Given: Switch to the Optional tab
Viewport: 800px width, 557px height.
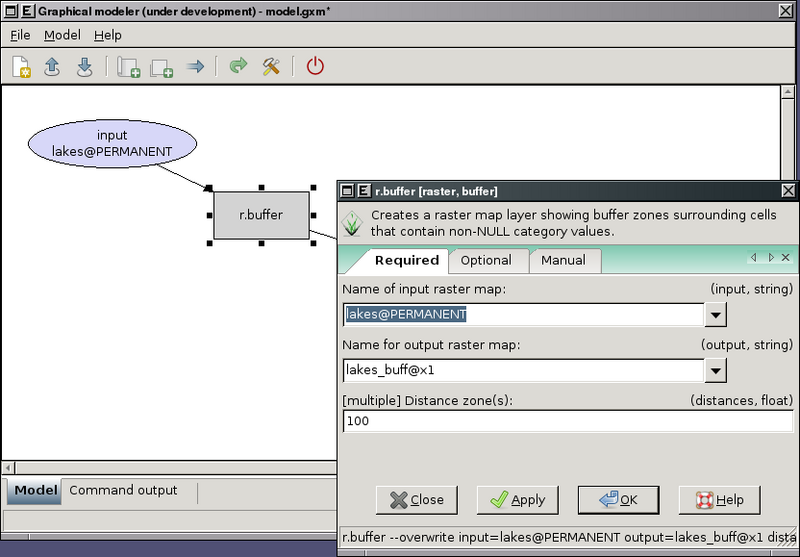Looking at the screenshot, I should [x=486, y=260].
